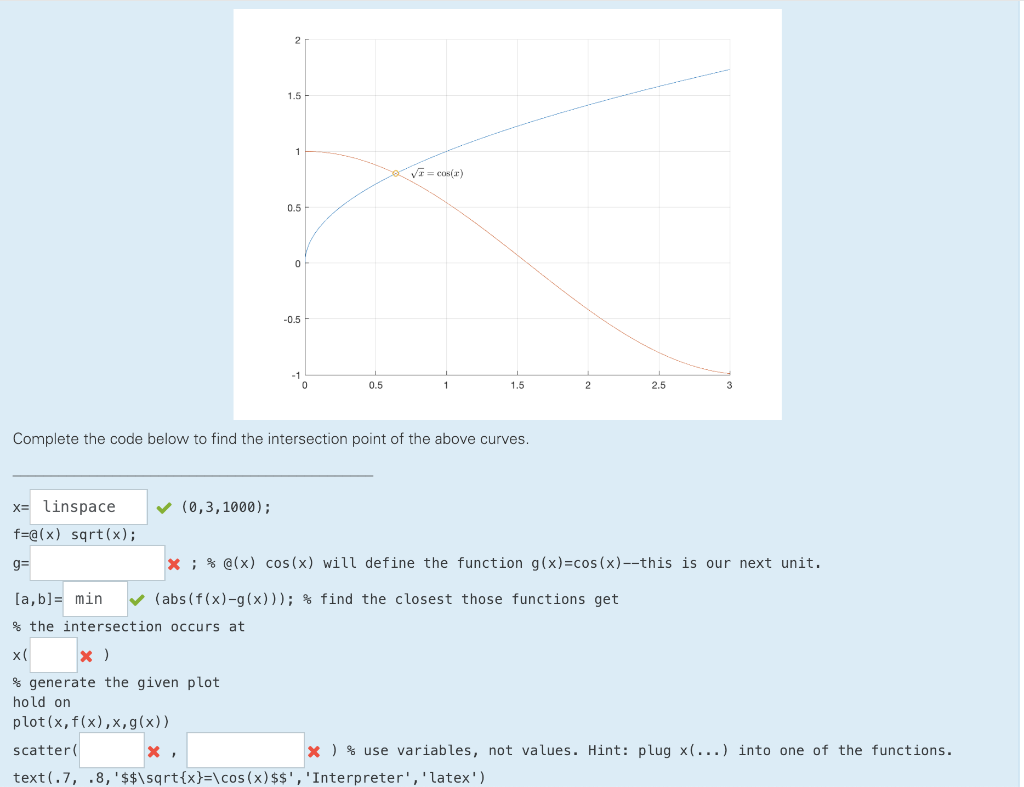Click the x( index input box
This screenshot has width=1024, height=787.
coord(53,655)
